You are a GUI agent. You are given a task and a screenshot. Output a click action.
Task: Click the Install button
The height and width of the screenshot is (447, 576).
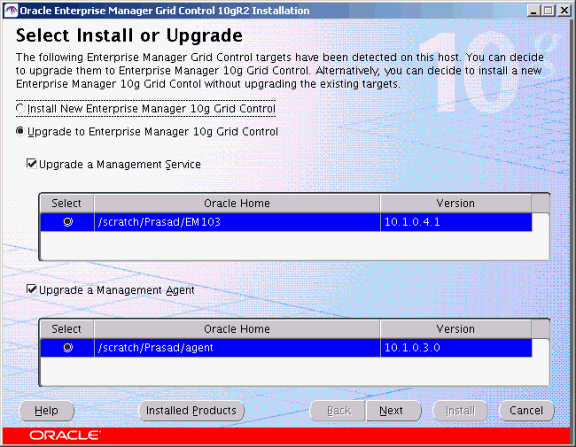tap(460, 410)
